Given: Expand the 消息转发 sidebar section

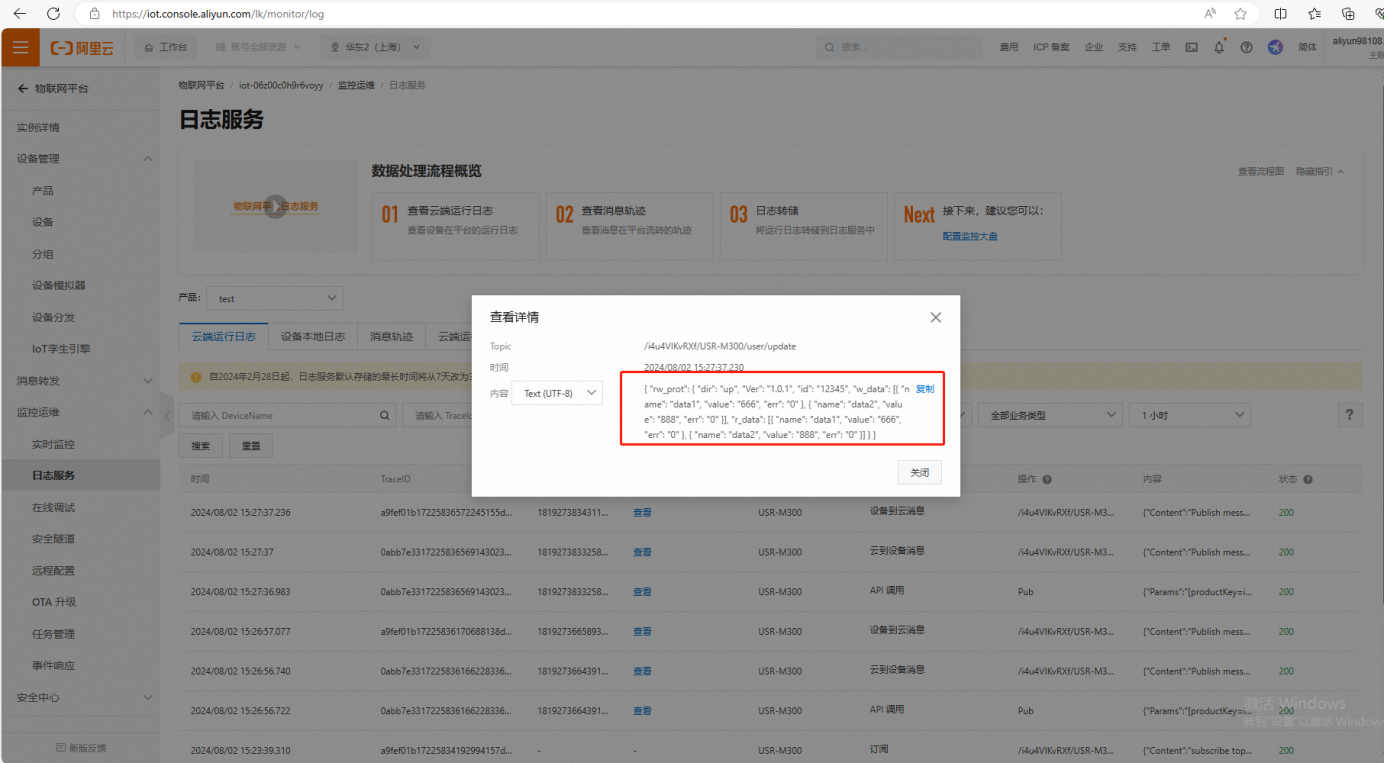Looking at the screenshot, I should click(148, 381).
